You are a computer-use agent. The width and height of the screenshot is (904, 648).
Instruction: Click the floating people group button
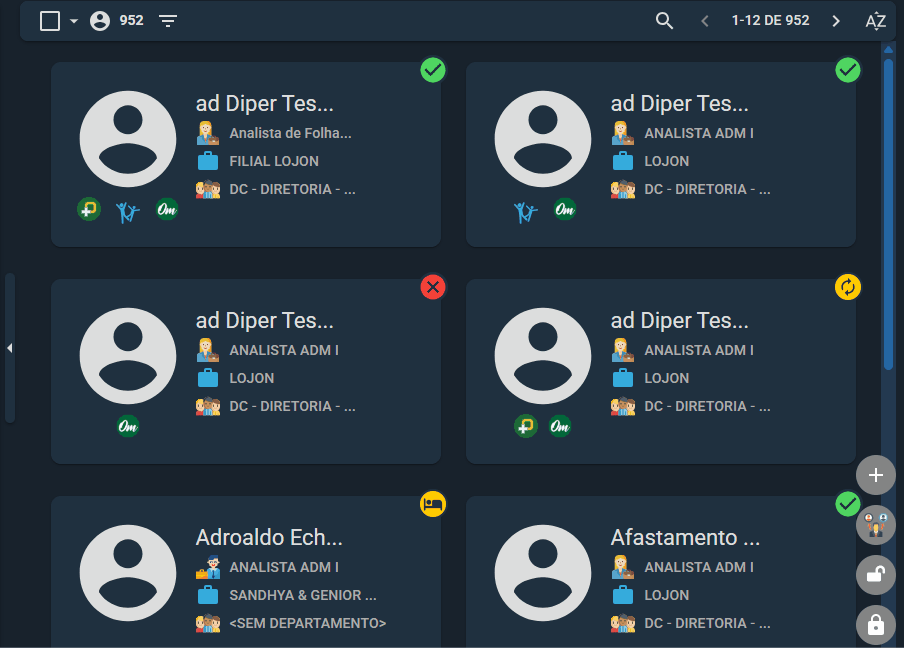tap(876, 525)
